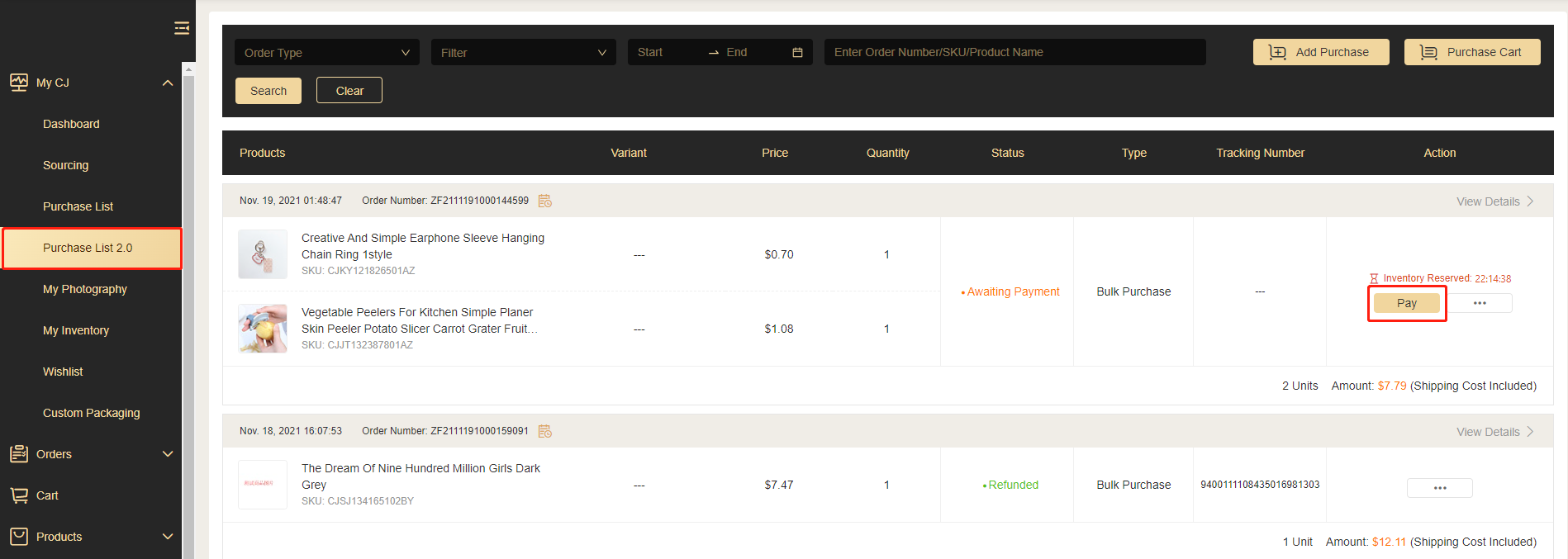The image size is (1568, 559).
Task: Click the Add Purchase button
Action: [1320, 52]
